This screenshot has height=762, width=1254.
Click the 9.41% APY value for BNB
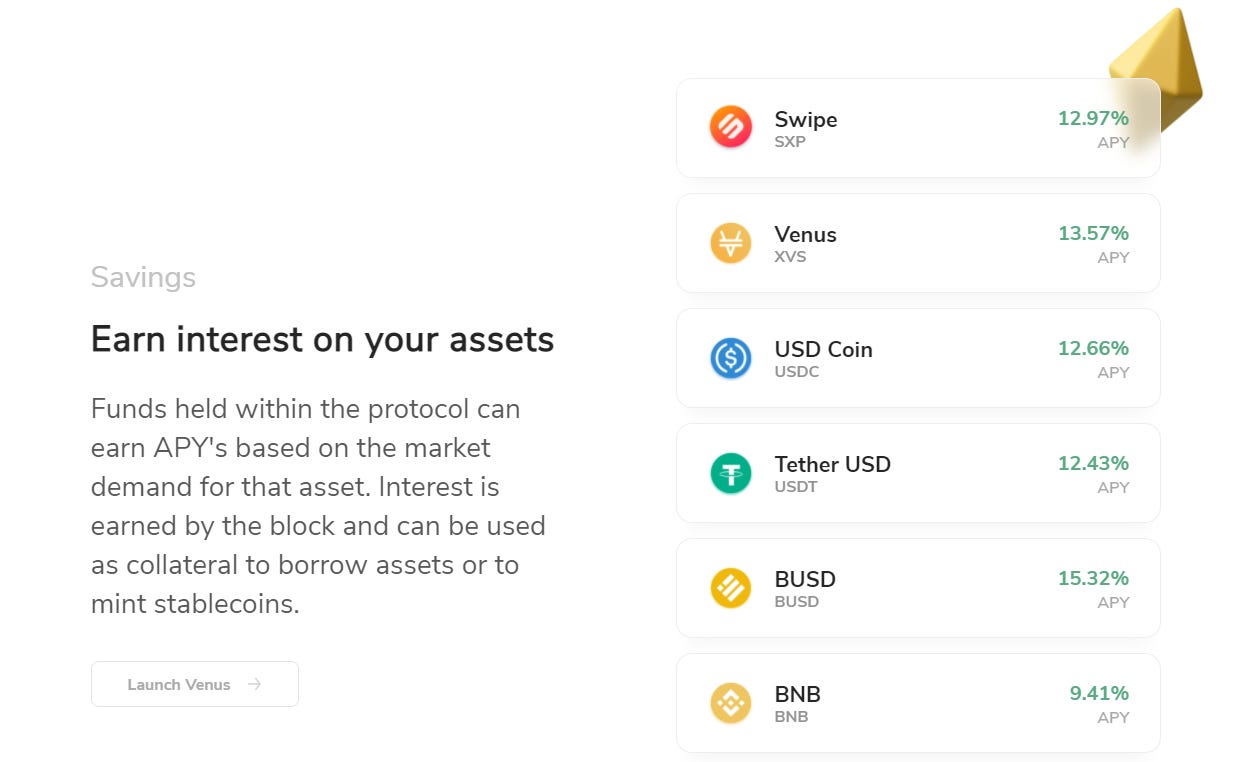[1097, 693]
